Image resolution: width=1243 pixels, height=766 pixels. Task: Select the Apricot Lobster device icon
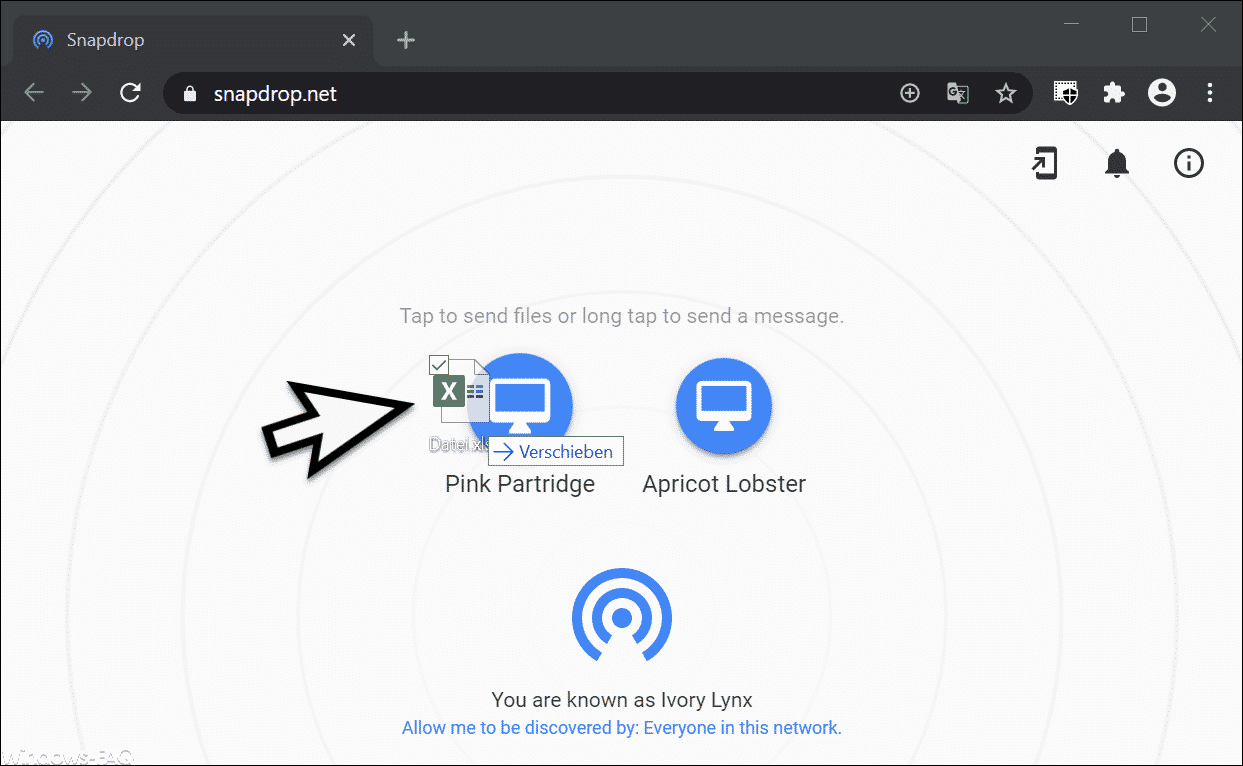click(723, 405)
